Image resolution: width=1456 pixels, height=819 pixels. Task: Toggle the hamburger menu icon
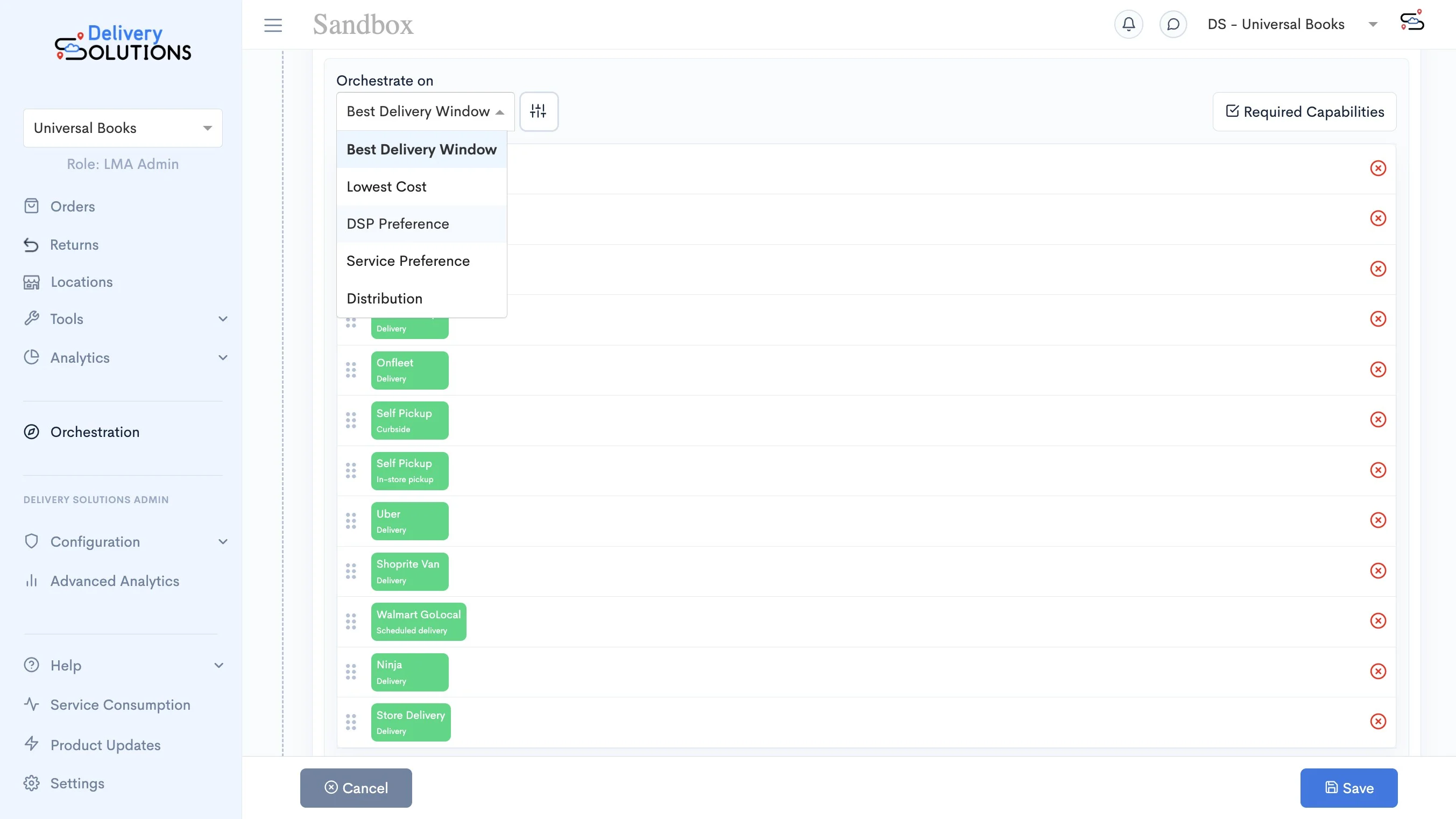273,25
